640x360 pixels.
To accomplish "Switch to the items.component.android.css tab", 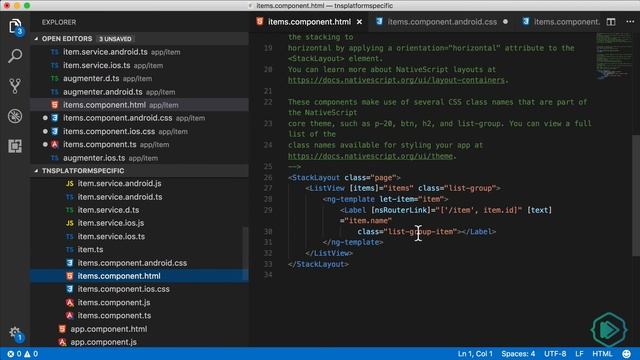I will [x=442, y=22].
